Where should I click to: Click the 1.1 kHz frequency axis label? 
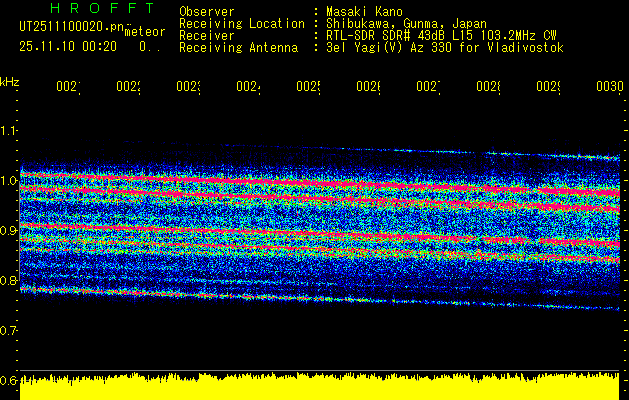pyautogui.click(x=9, y=130)
